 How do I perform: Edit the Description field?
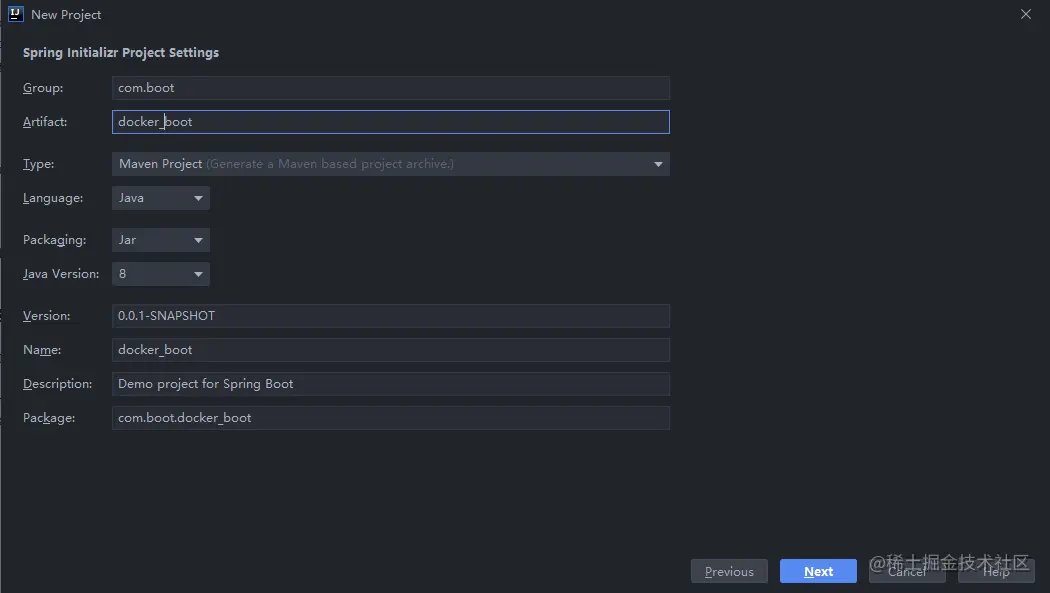coord(390,384)
